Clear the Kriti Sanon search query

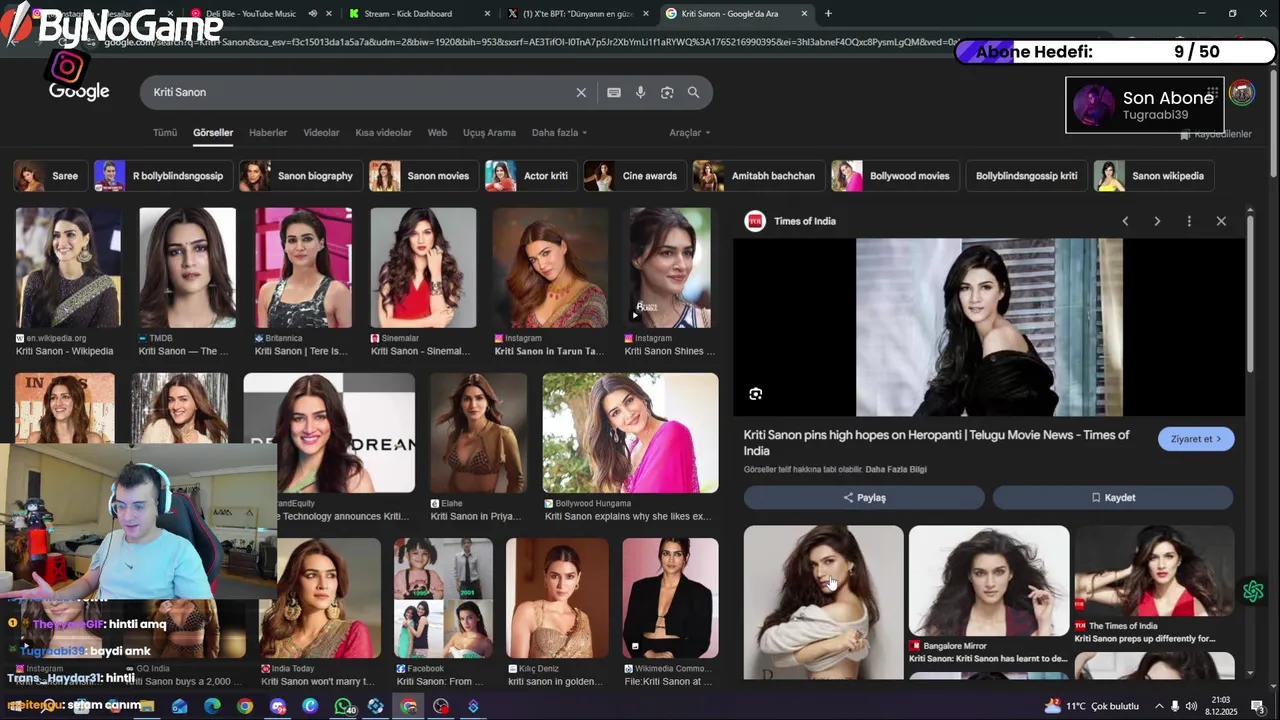pyautogui.click(x=581, y=92)
